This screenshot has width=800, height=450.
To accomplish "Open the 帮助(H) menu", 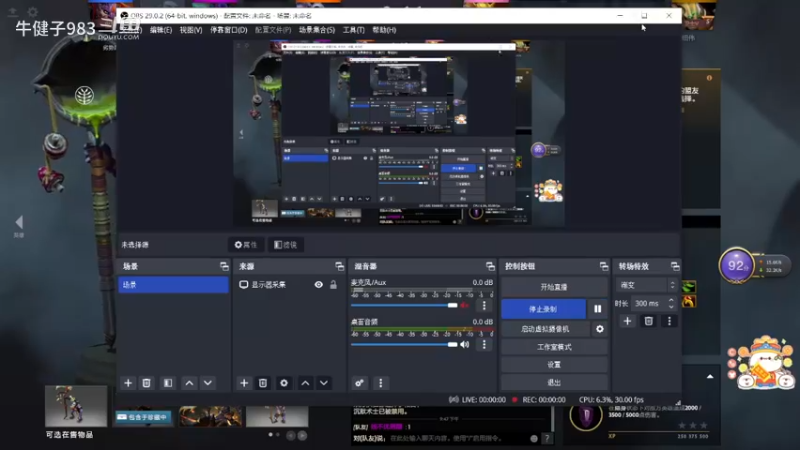I will (384, 30).
